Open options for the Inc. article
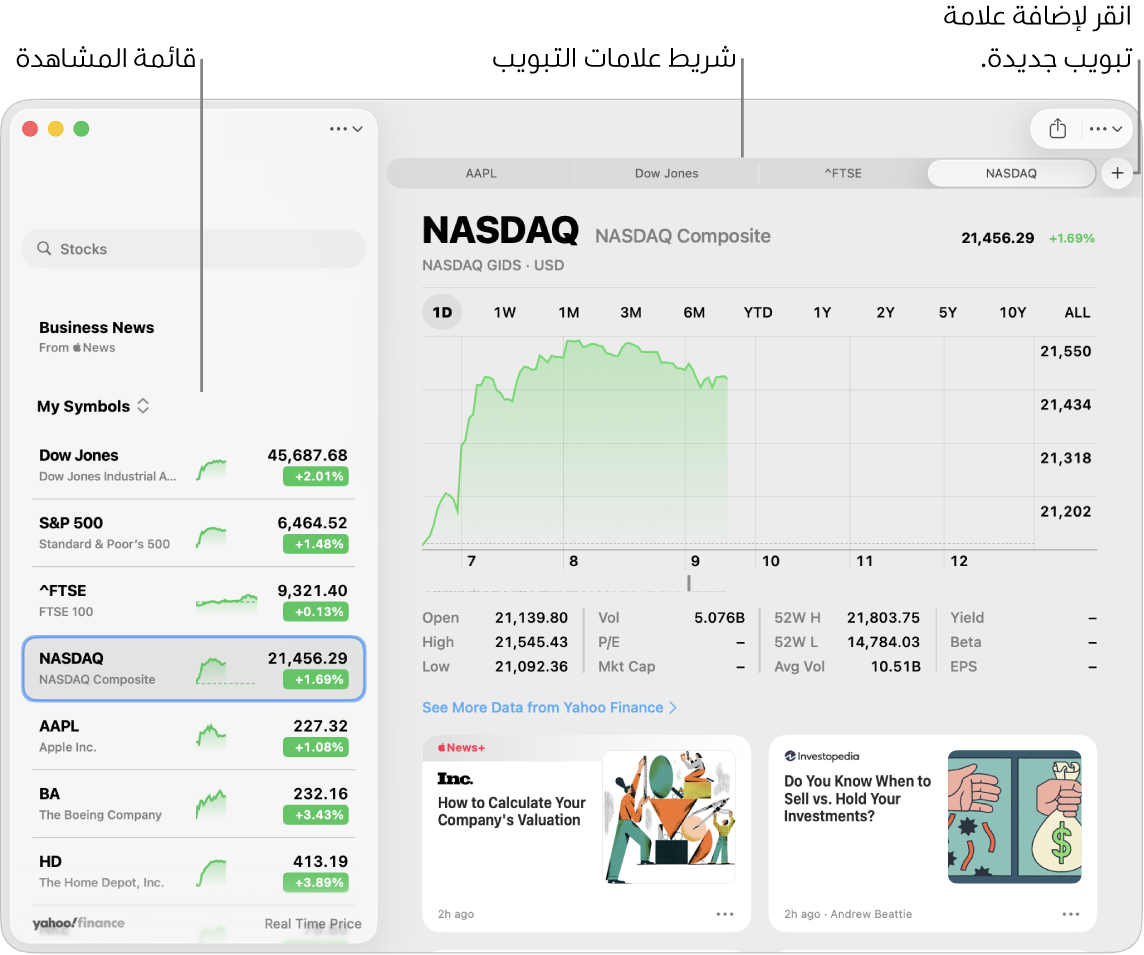 point(724,914)
